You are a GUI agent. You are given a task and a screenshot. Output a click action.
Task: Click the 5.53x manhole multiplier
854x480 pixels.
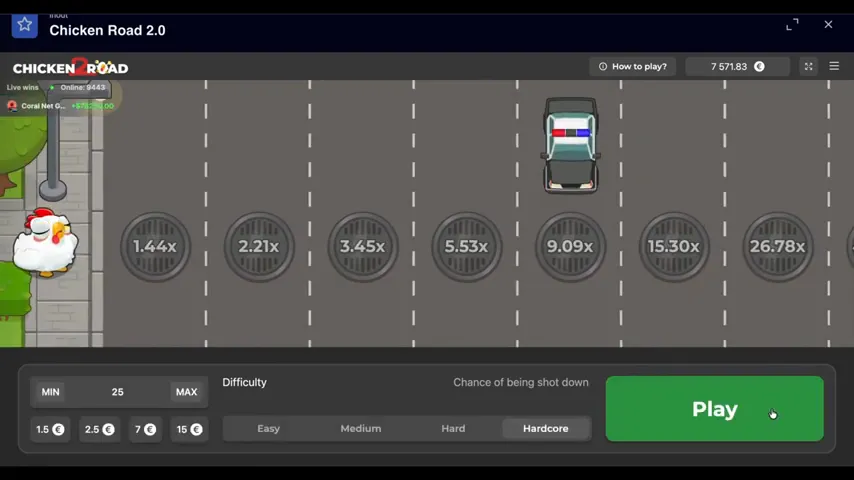point(467,246)
